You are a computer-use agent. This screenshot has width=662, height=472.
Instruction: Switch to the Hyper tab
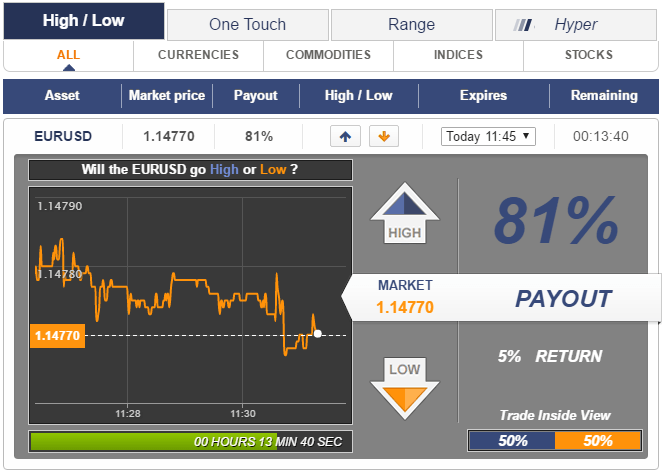coord(576,25)
